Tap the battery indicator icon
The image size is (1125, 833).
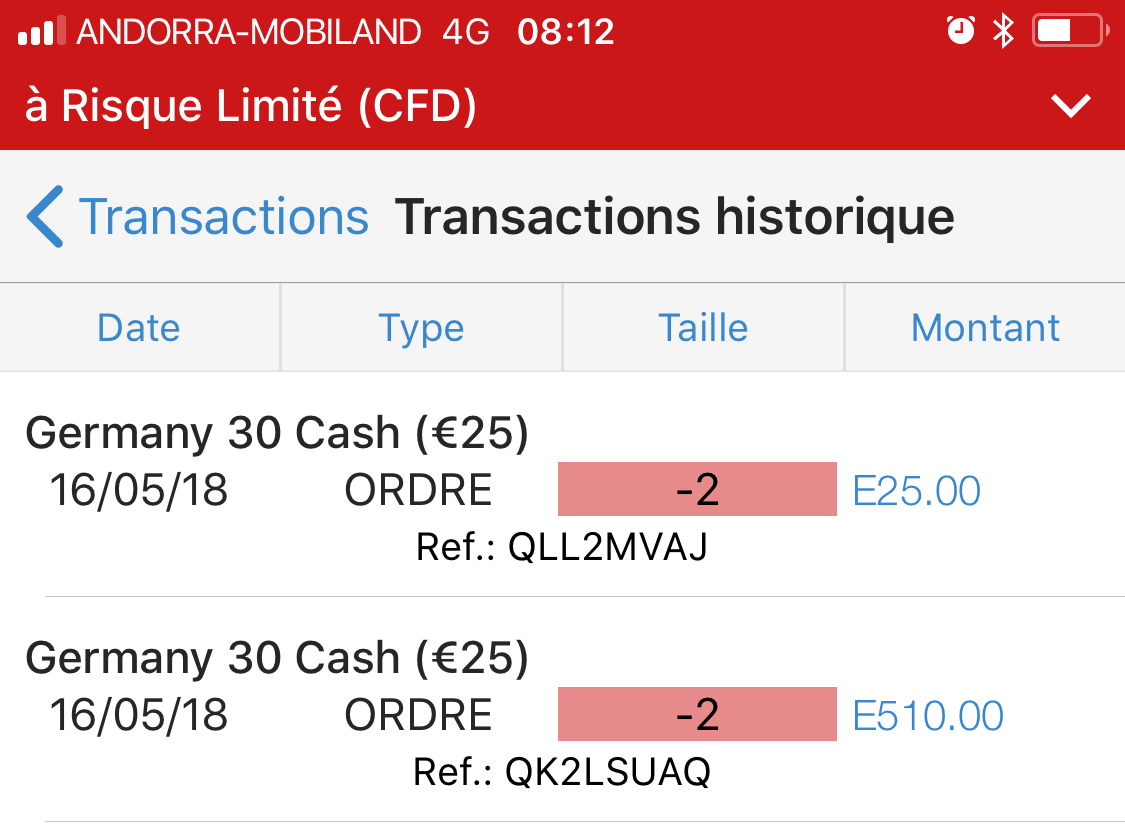pyautogui.click(x=1068, y=31)
